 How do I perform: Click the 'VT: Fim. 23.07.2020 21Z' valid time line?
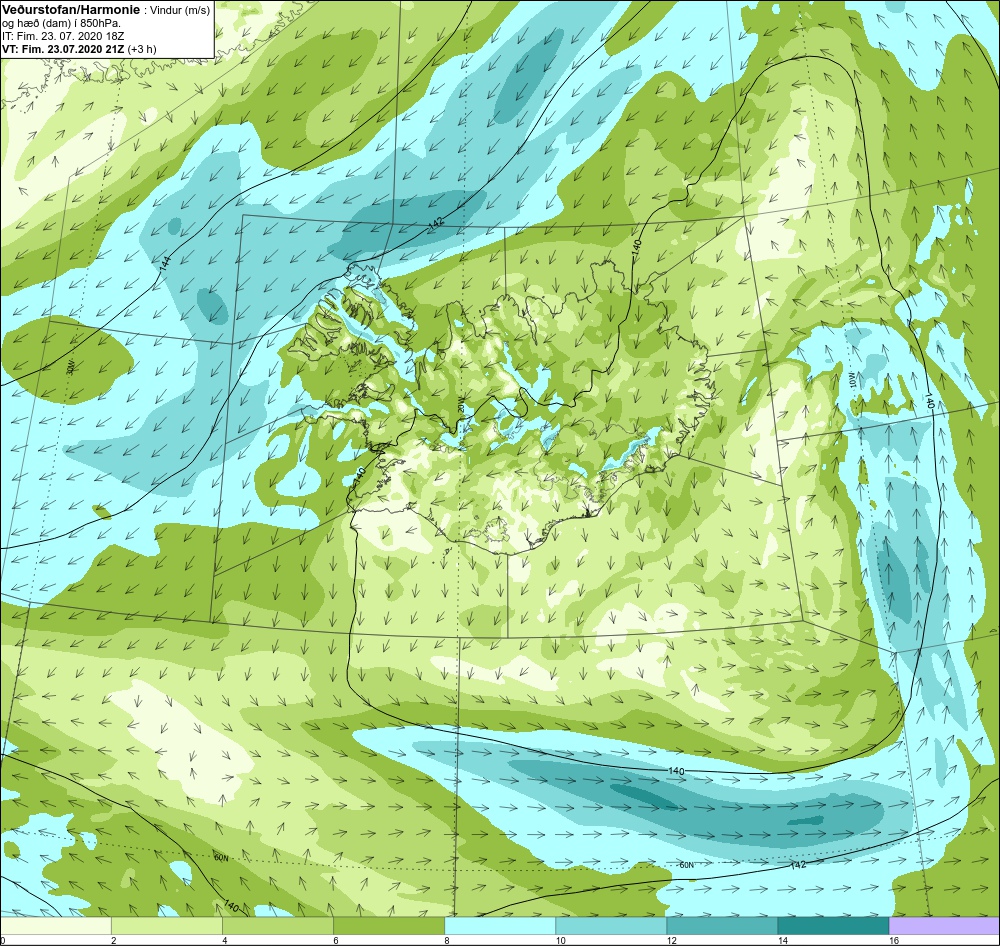coord(64,49)
